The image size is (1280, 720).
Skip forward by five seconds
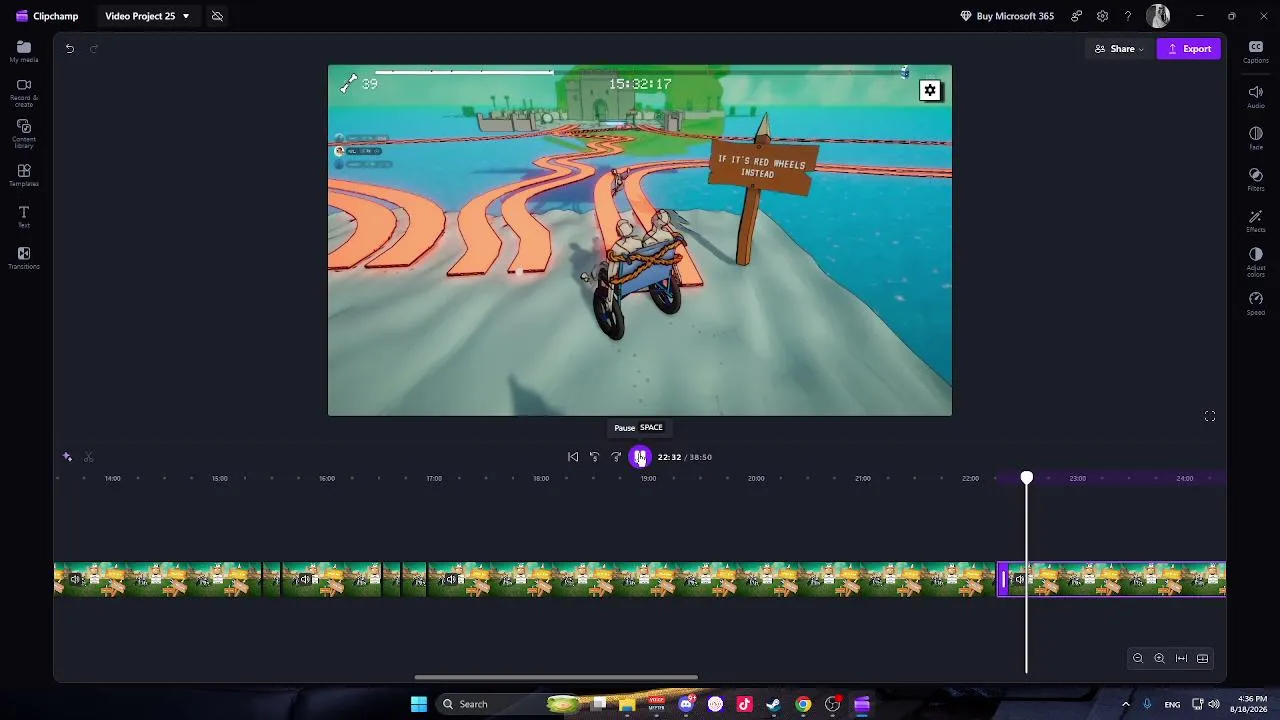[x=616, y=457]
